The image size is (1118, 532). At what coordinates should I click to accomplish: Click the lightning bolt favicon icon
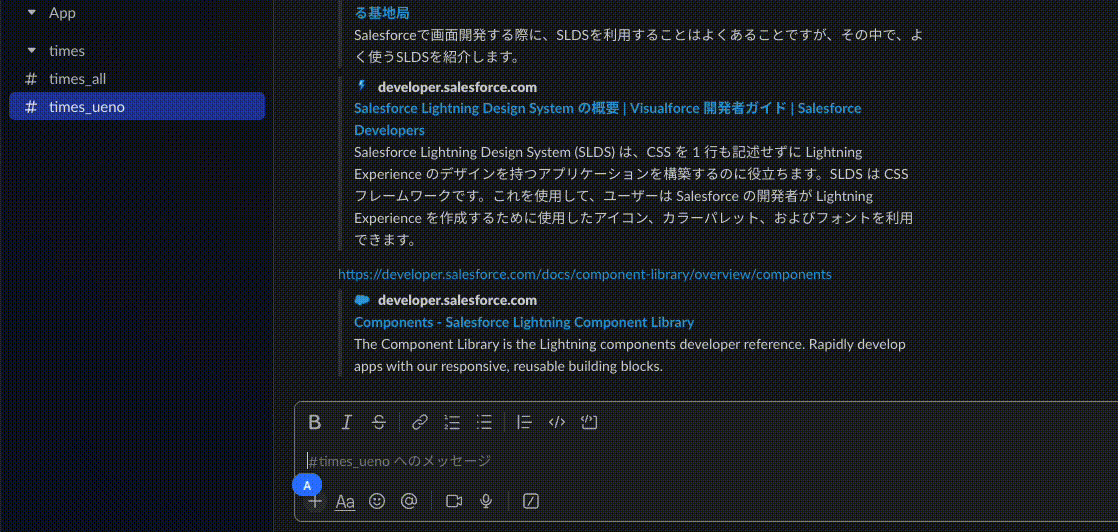point(361,86)
